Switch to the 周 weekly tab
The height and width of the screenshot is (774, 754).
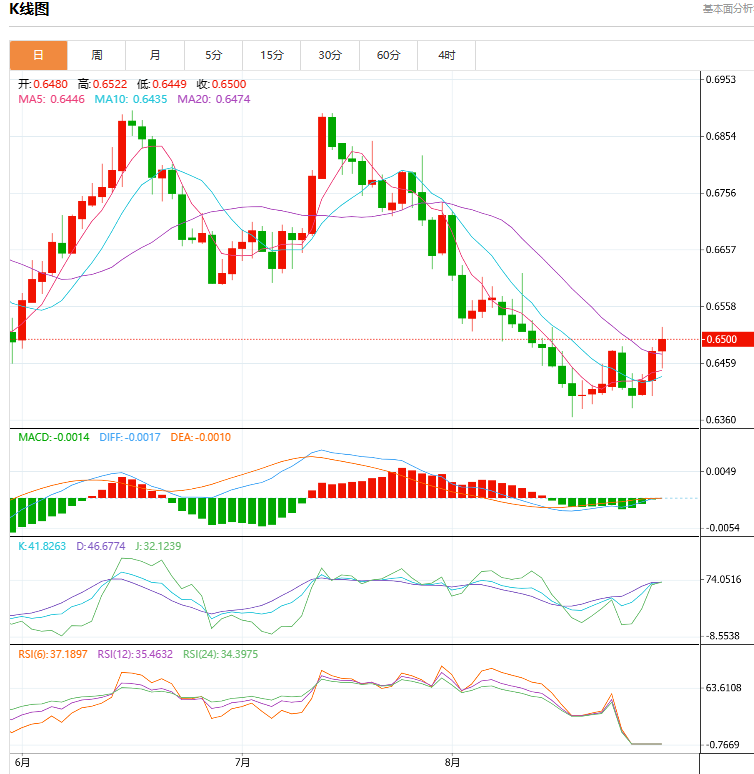(x=97, y=55)
